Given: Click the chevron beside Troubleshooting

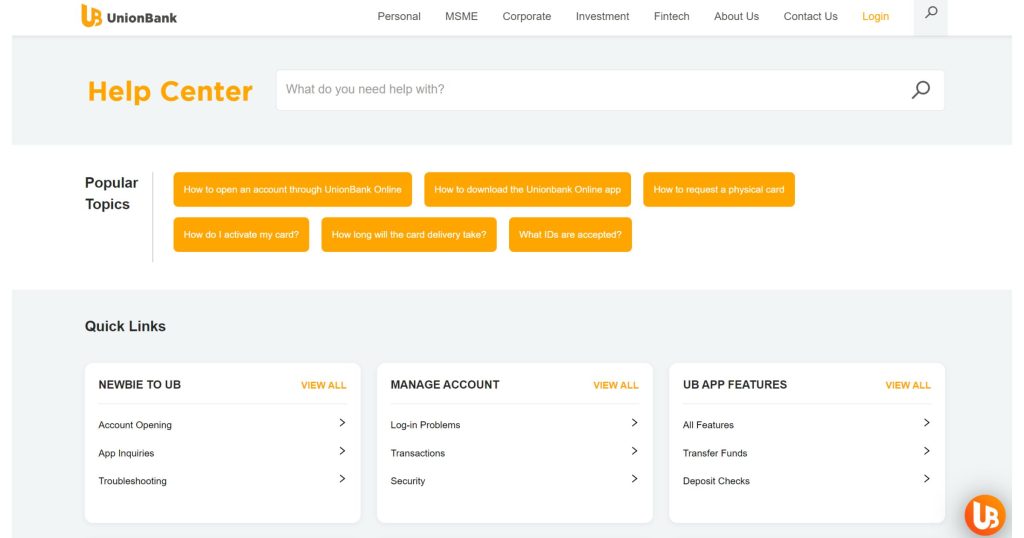Looking at the screenshot, I should [342, 479].
